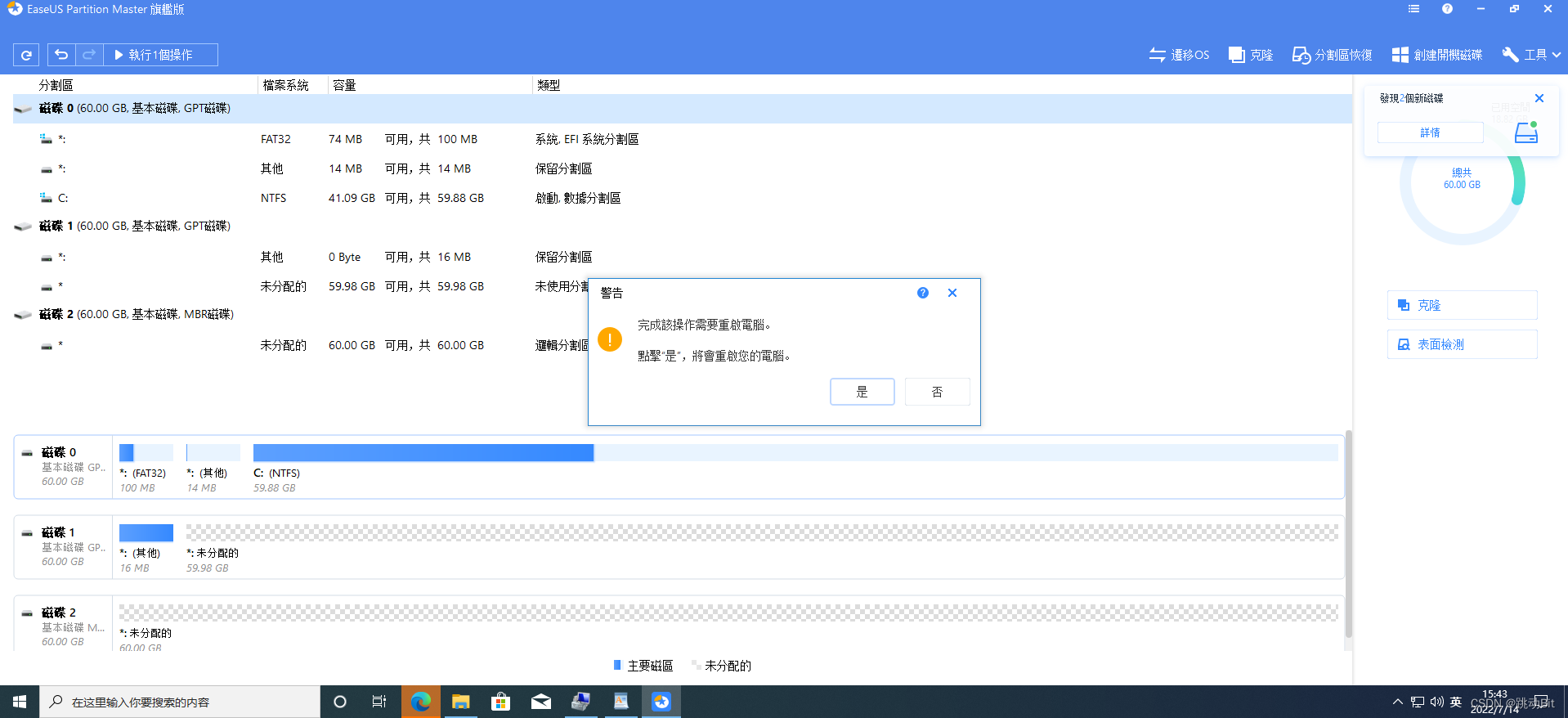Select the 磁碟 1 header row
The image size is (1568, 718).
coord(682,227)
